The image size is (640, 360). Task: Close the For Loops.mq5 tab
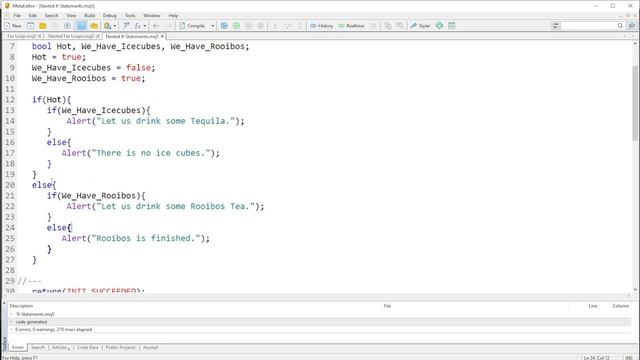40,36
